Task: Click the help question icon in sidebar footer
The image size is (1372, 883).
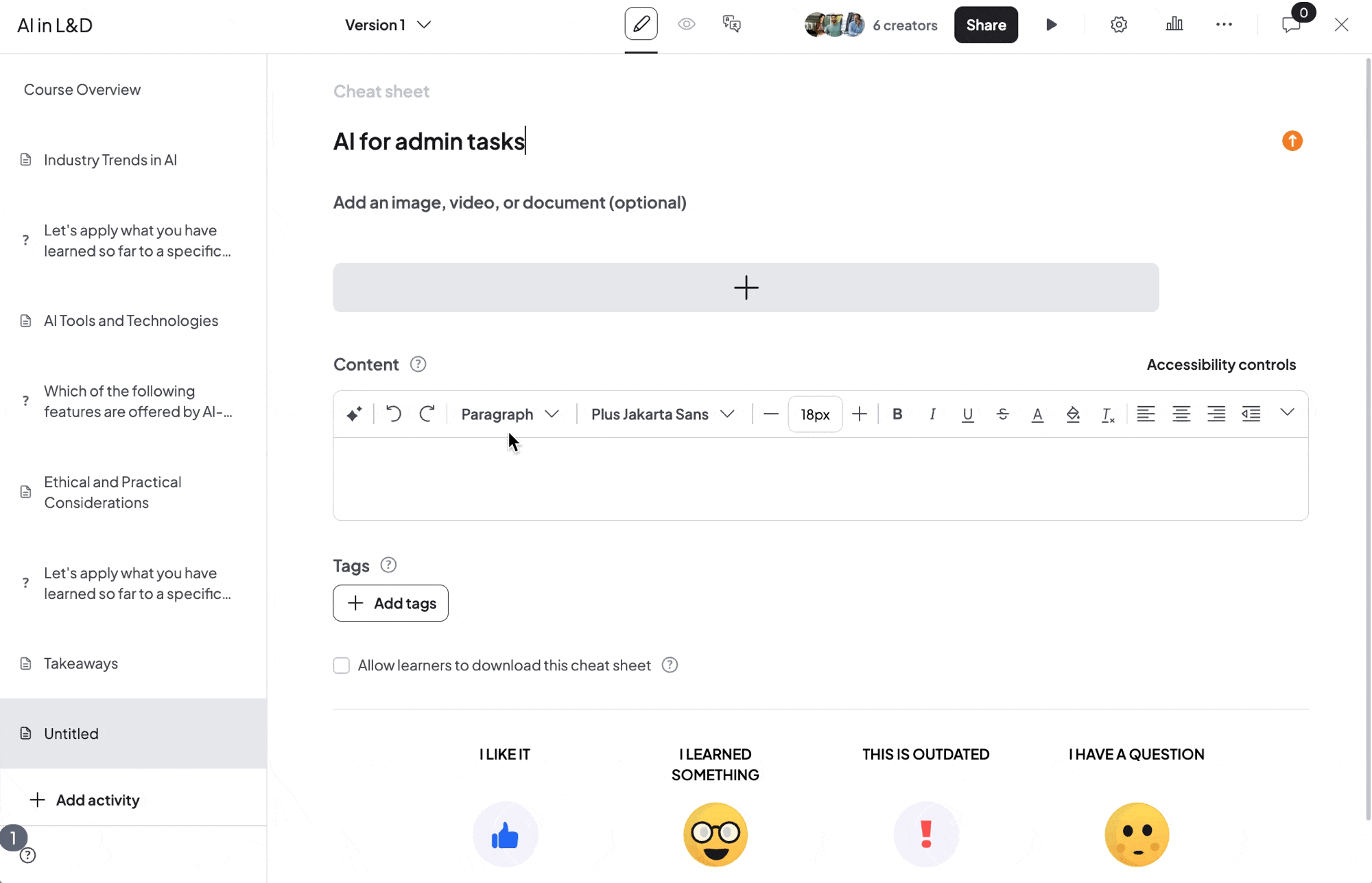Action: pyautogui.click(x=27, y=856)
